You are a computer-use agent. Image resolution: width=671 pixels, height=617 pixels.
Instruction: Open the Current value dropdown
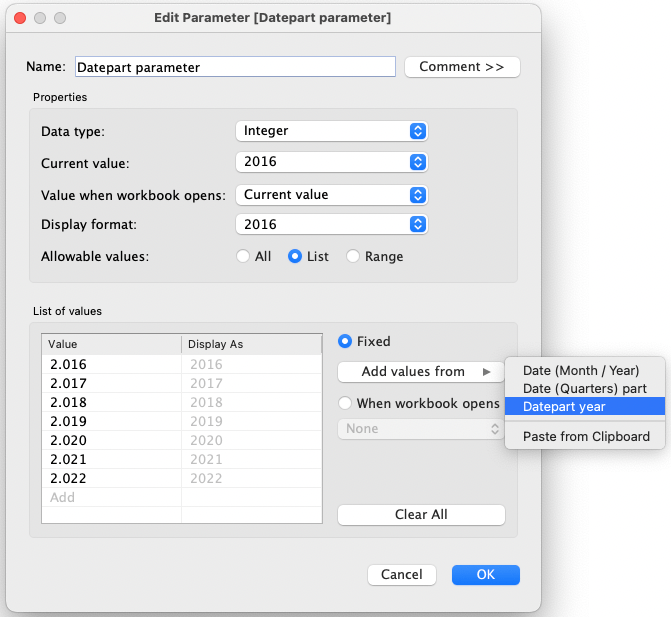coord(331,161)
